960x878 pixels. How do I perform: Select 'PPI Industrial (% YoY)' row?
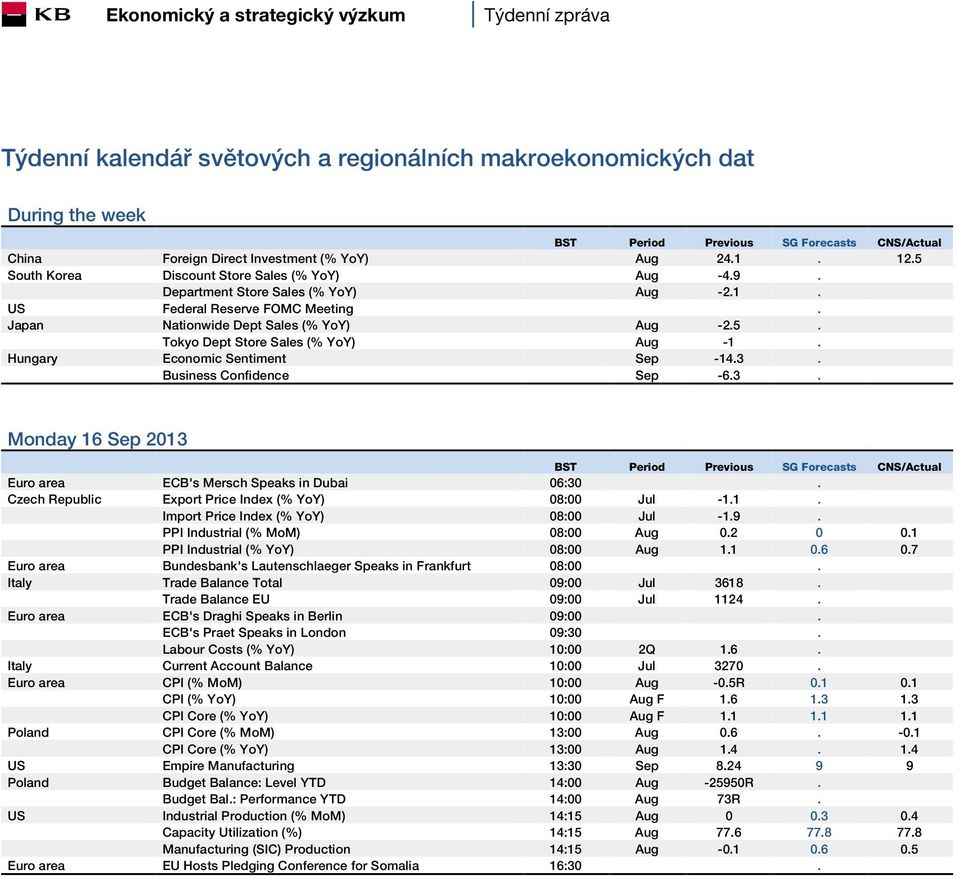tap(477, 549)
